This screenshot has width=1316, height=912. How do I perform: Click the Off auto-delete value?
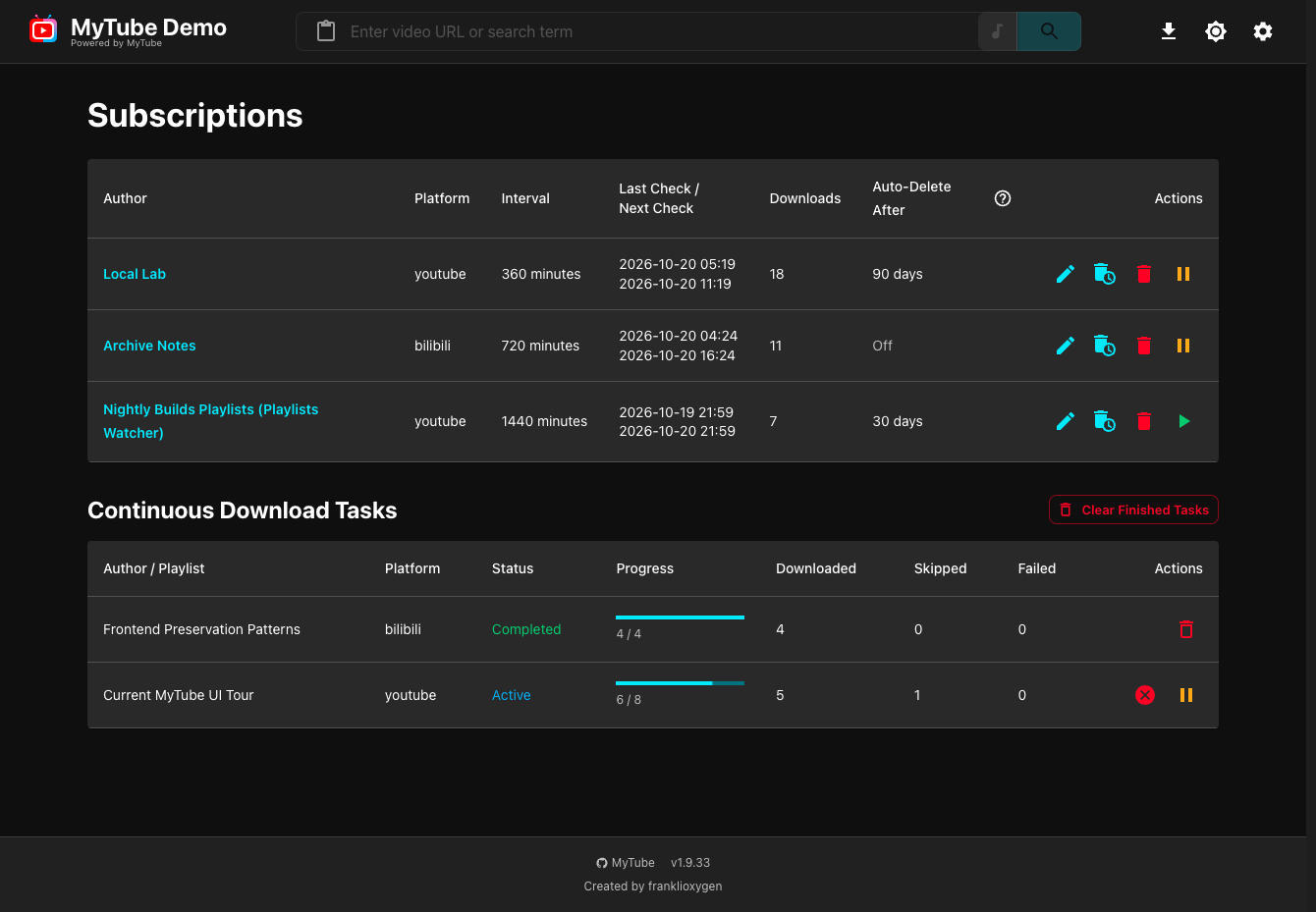tap(882, 346)
